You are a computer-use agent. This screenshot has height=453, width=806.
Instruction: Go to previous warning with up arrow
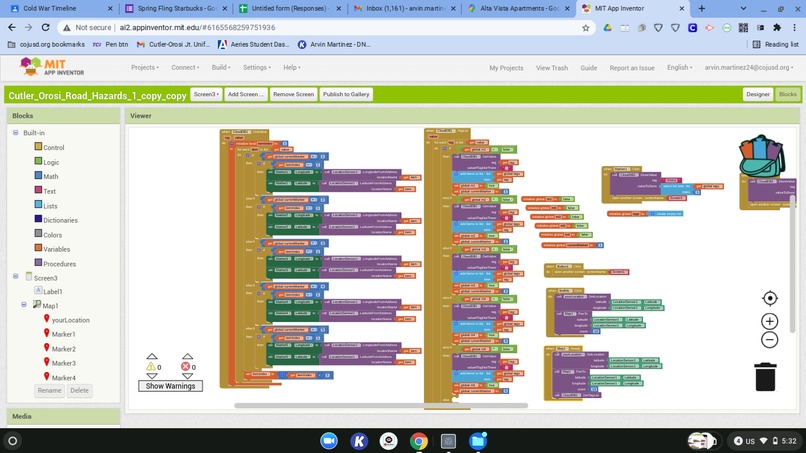point(152,356)
